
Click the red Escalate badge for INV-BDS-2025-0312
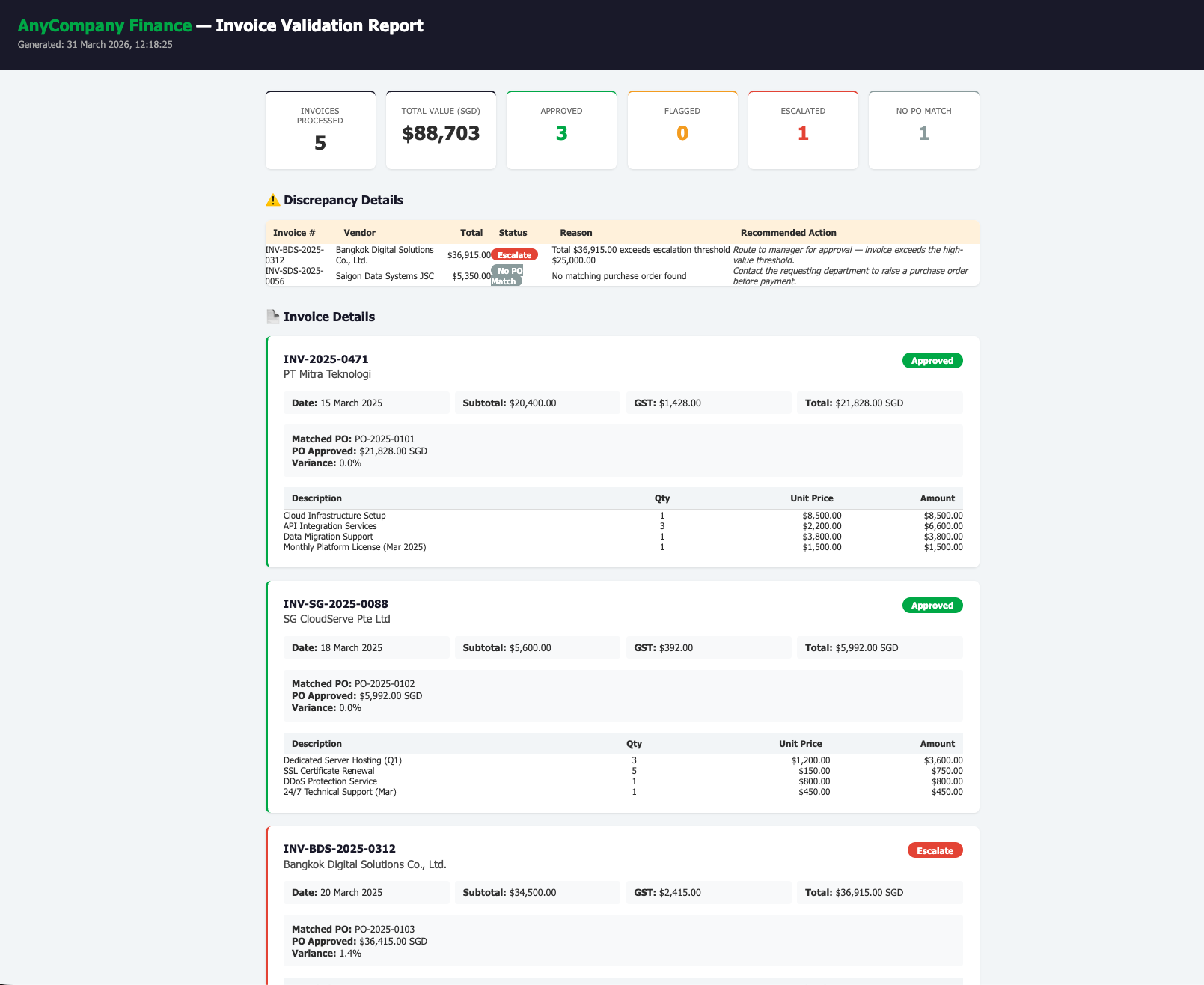tap(514, 254)
